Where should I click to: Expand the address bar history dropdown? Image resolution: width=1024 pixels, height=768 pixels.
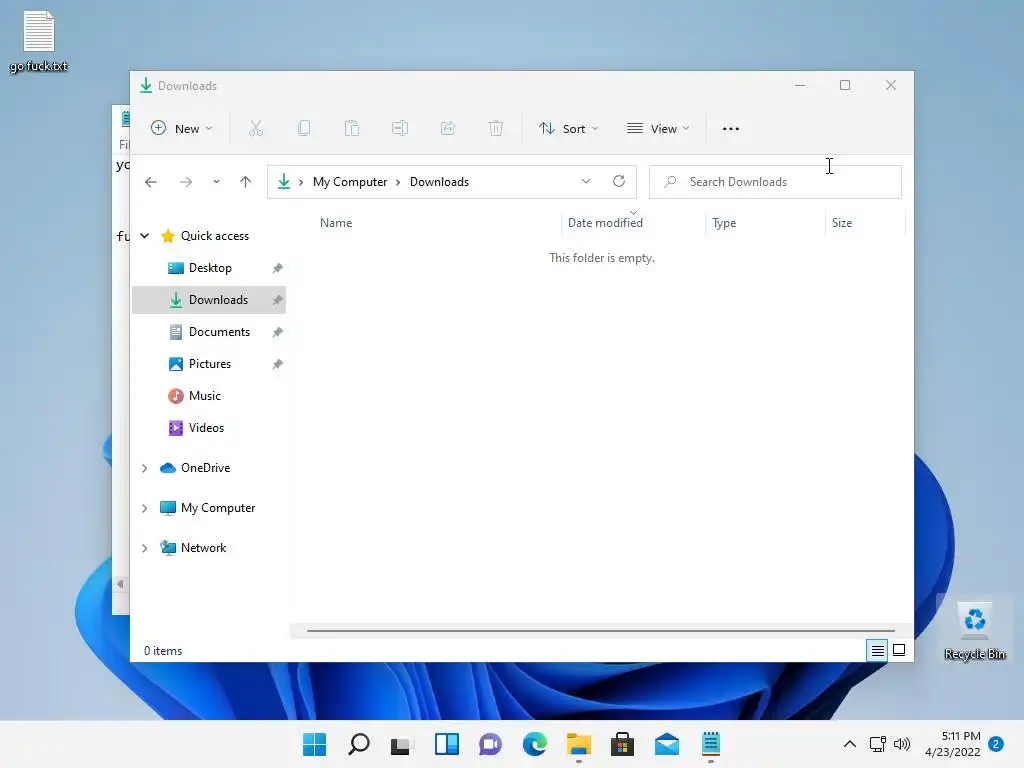click(x=586, y=182)
